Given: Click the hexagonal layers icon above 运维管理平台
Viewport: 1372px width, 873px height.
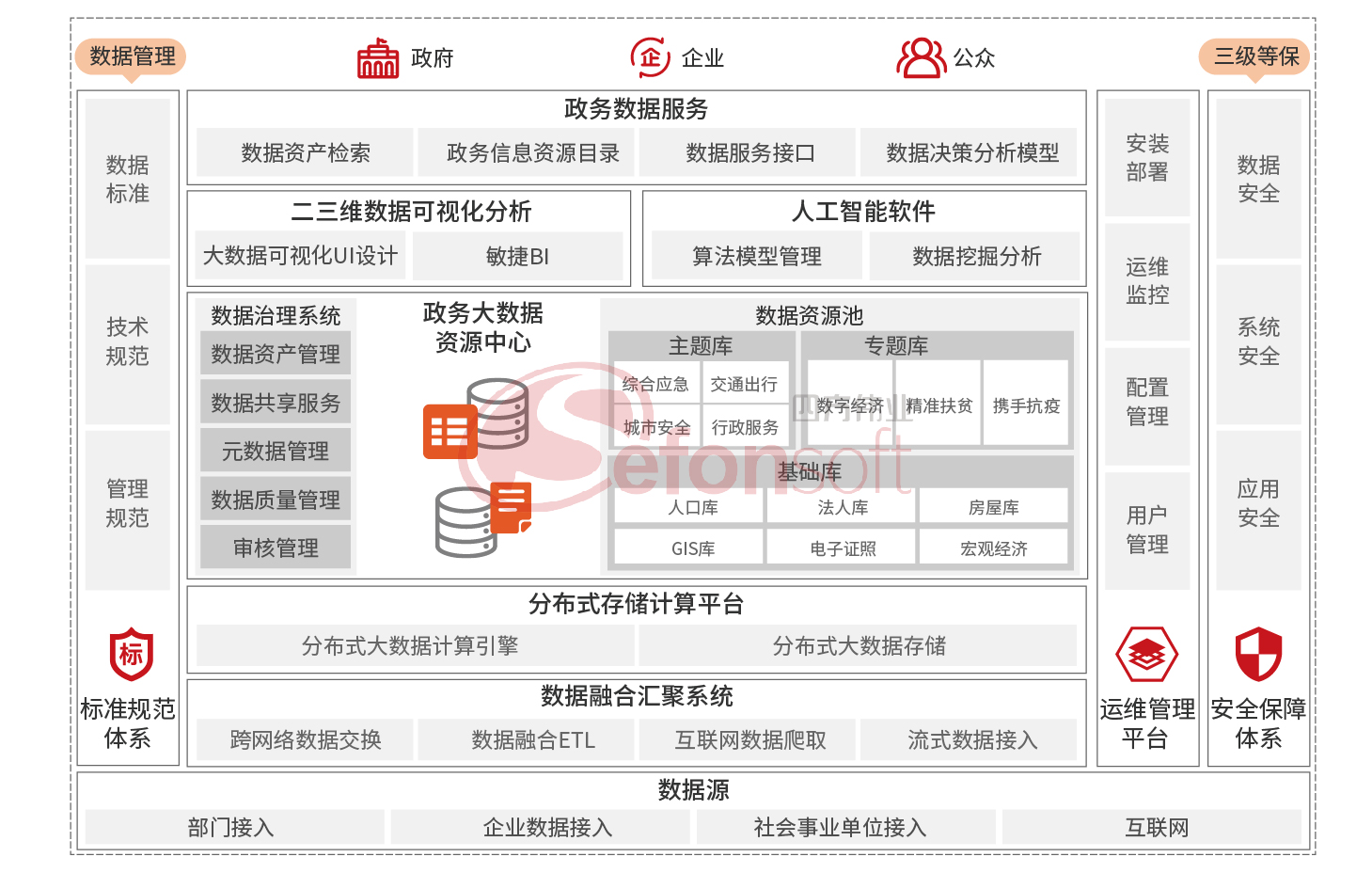Looking at the screenshot, I should click(x=1146, y=654).
